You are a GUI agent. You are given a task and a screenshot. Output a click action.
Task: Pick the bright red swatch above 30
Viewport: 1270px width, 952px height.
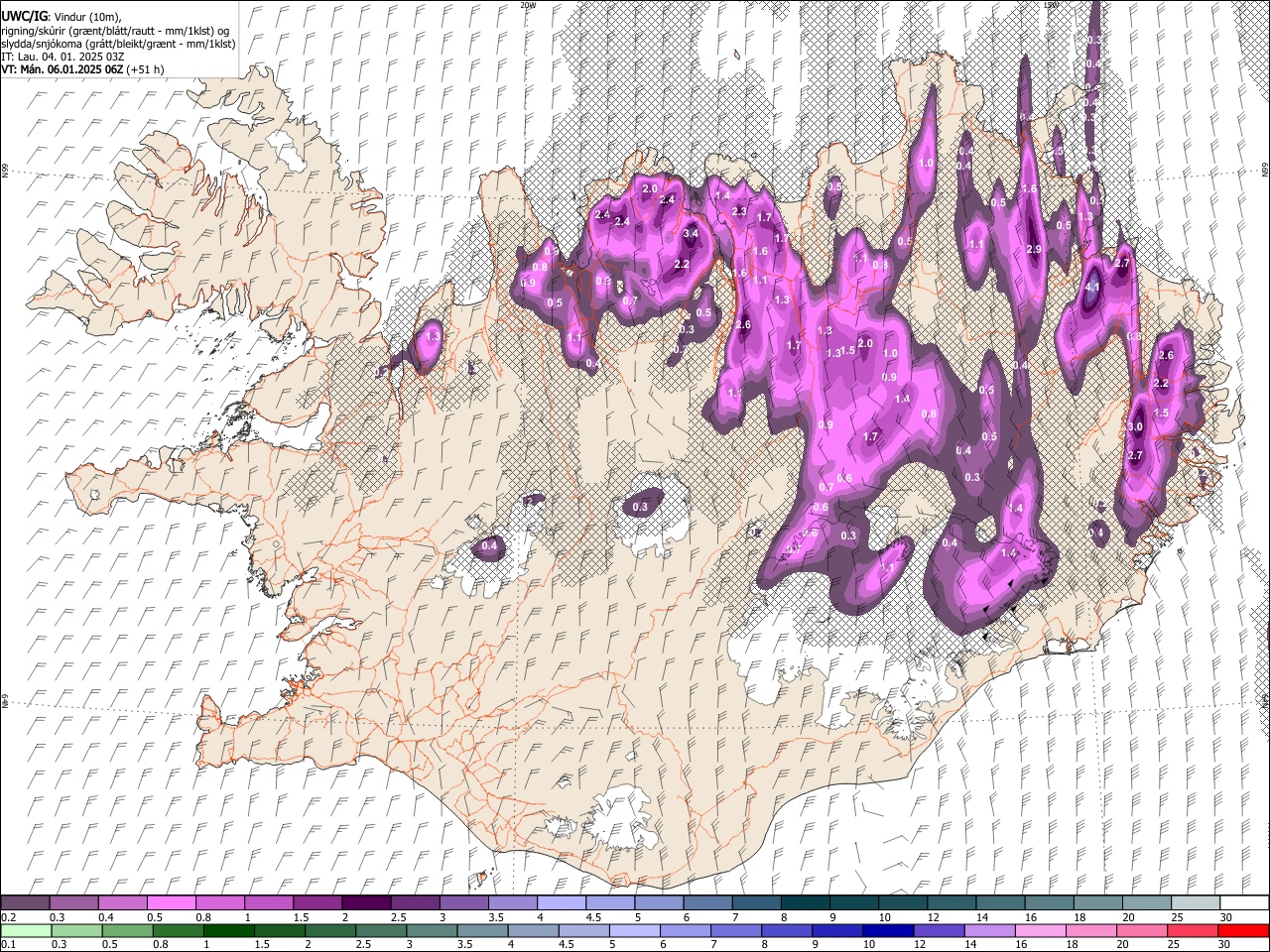pyautogui.click(x=1243, y=930)
